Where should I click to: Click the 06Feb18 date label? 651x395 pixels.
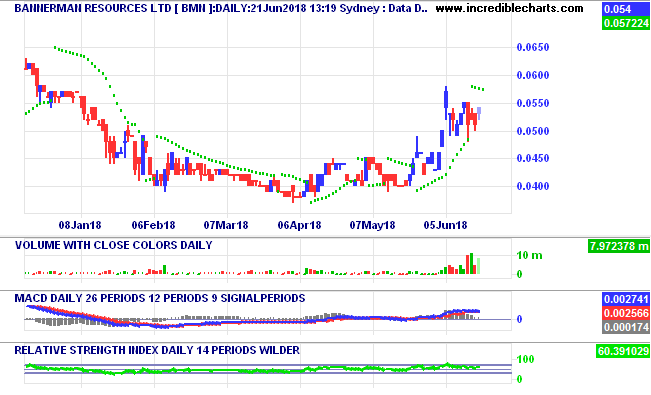[153, 225]
